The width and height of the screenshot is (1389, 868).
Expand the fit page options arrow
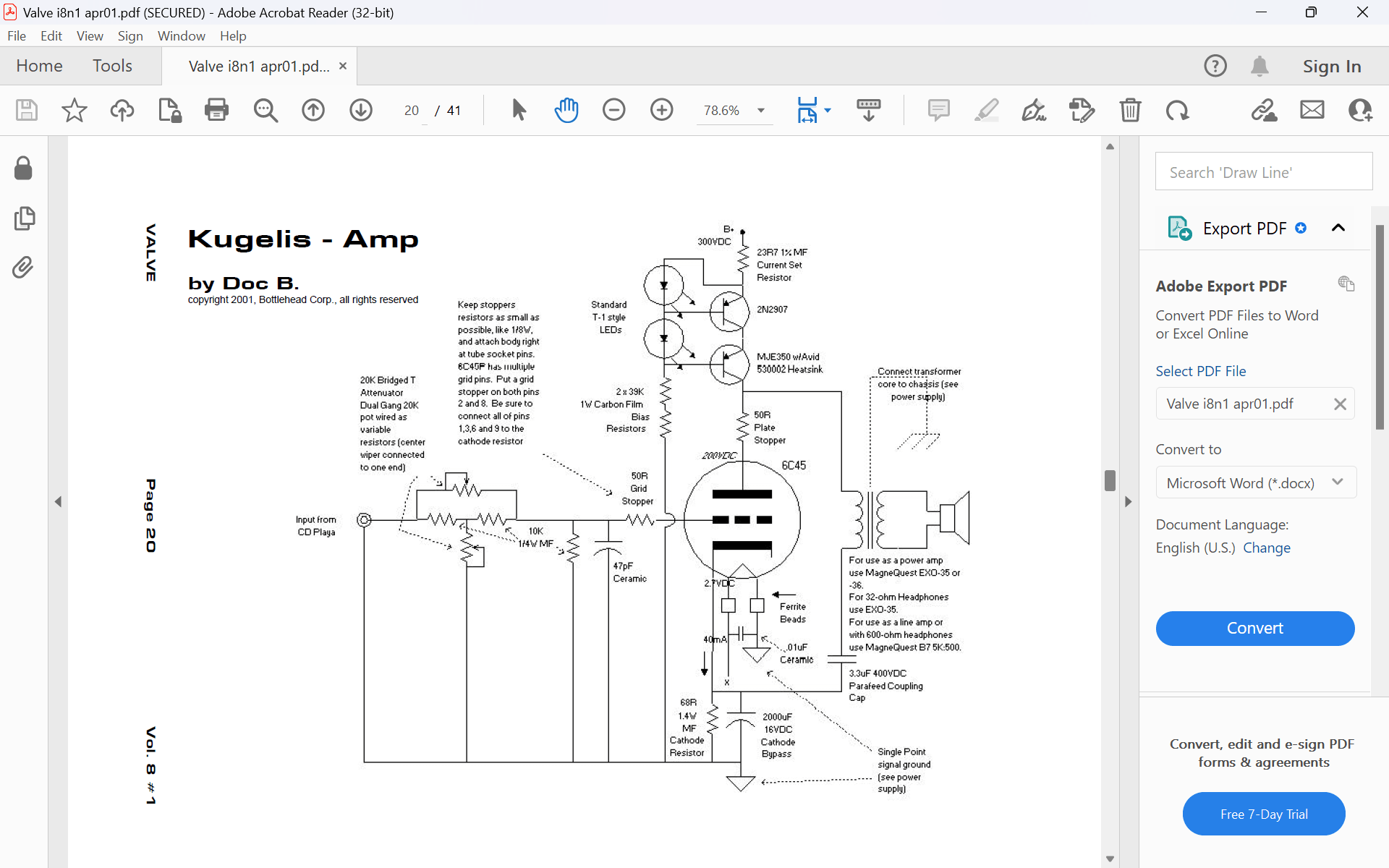tap(828, 110)
